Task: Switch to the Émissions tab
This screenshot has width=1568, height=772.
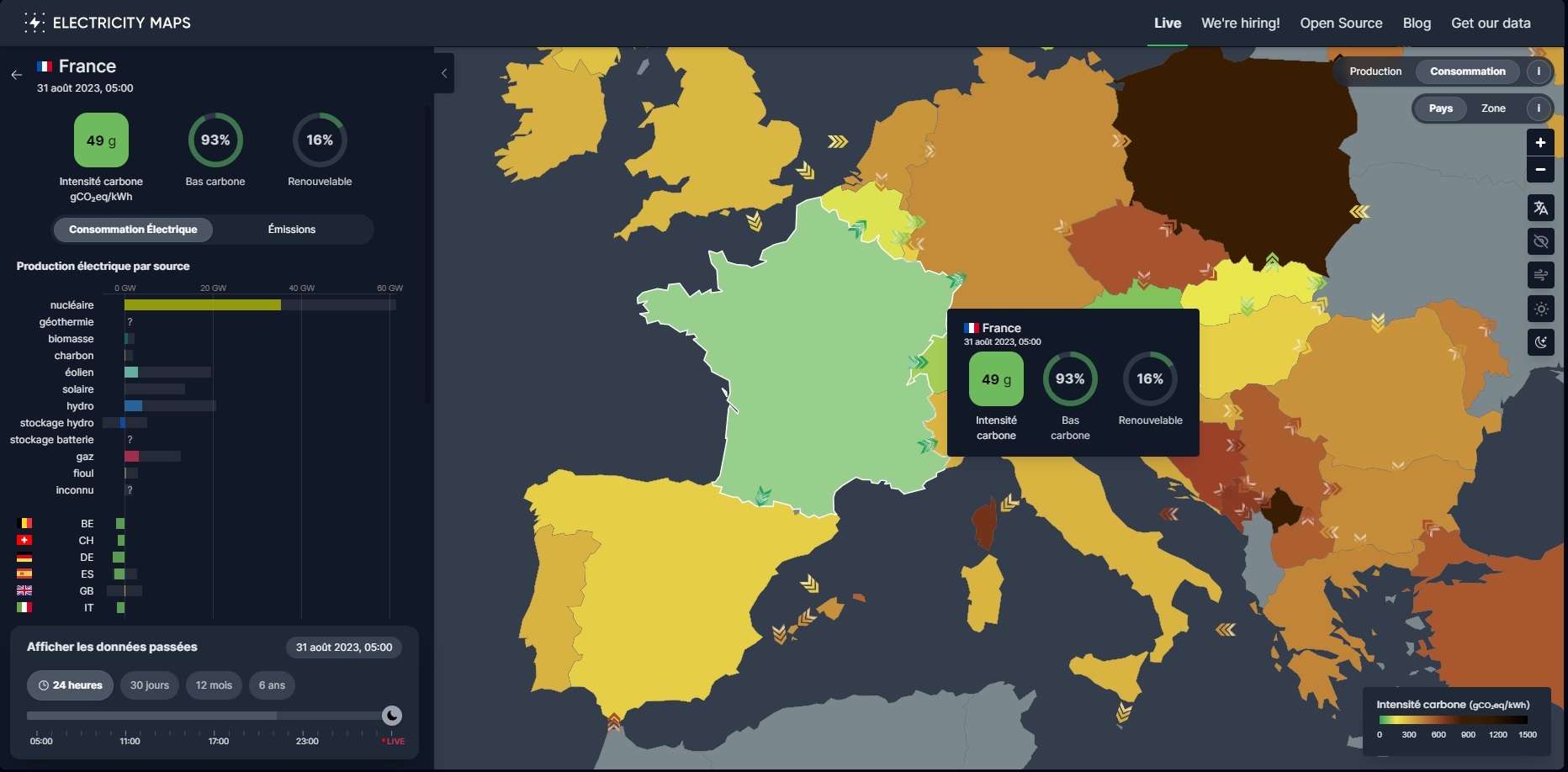Action: (292, 230)
